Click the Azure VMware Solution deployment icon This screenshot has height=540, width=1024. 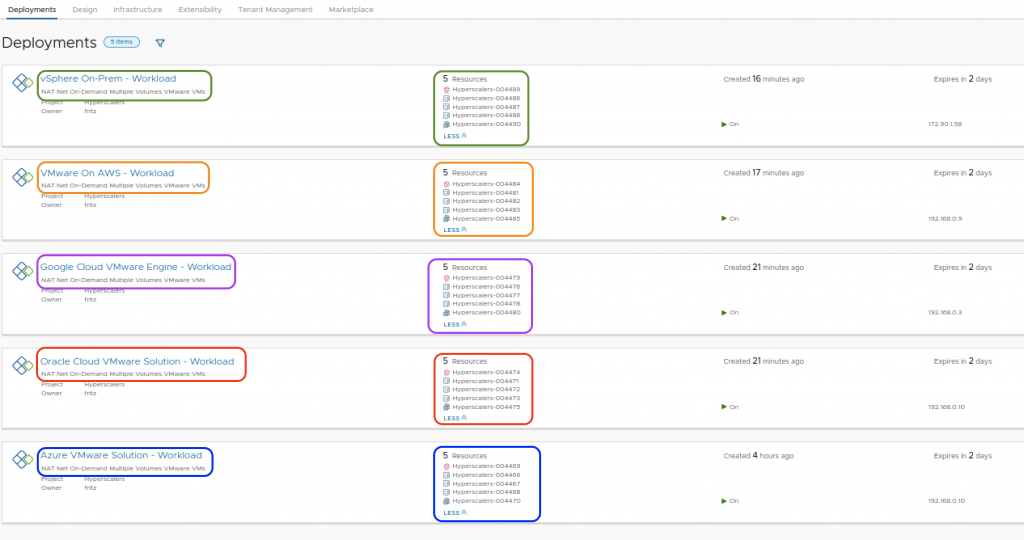22,459
